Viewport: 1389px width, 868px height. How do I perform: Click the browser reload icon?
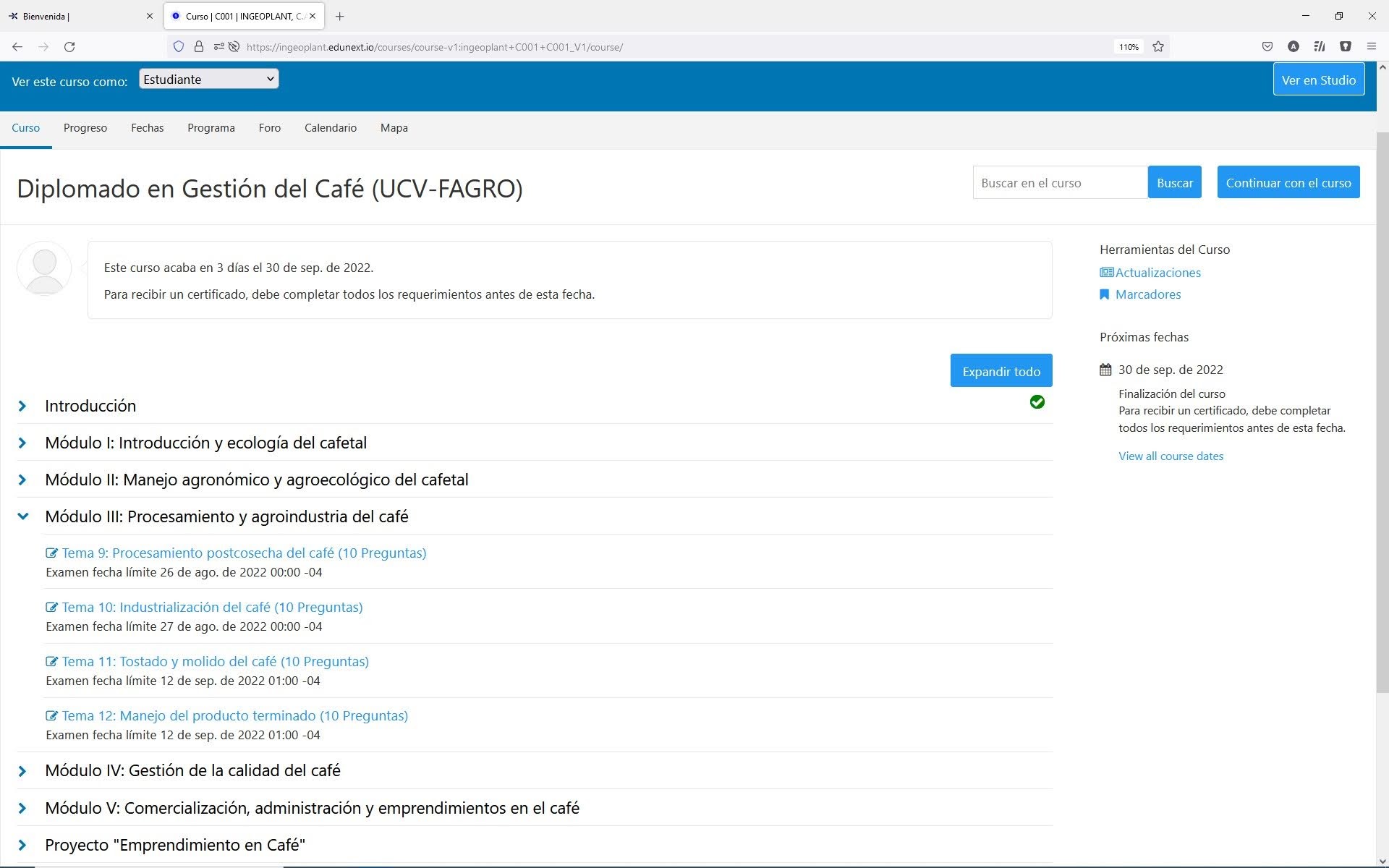coord(69,47)
